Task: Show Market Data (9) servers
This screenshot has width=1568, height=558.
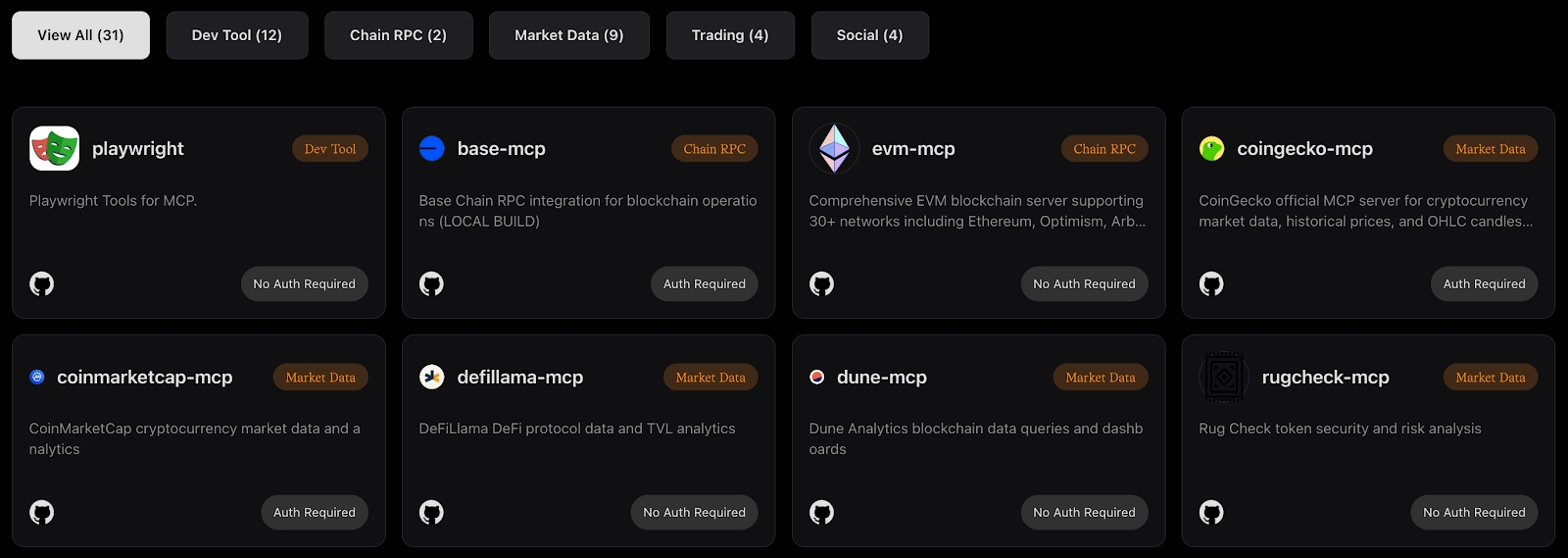Action: (568, 35)
